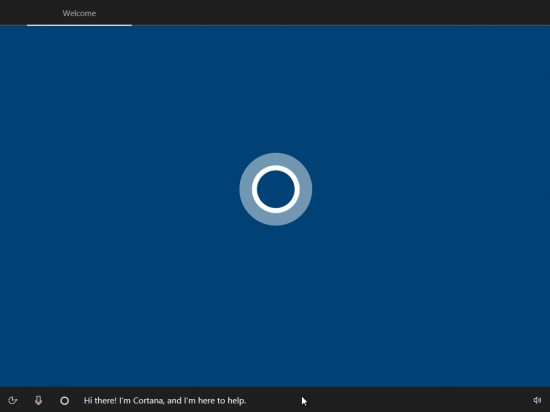Toggle the Cortana microphone icon
The image size is (550, 412).
39,400
